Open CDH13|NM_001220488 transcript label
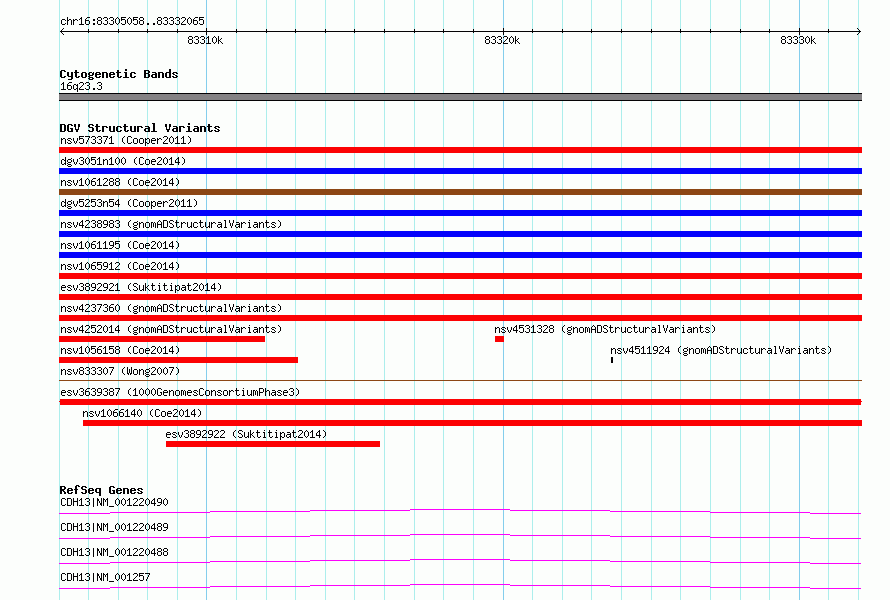 (x=114, y=552)
